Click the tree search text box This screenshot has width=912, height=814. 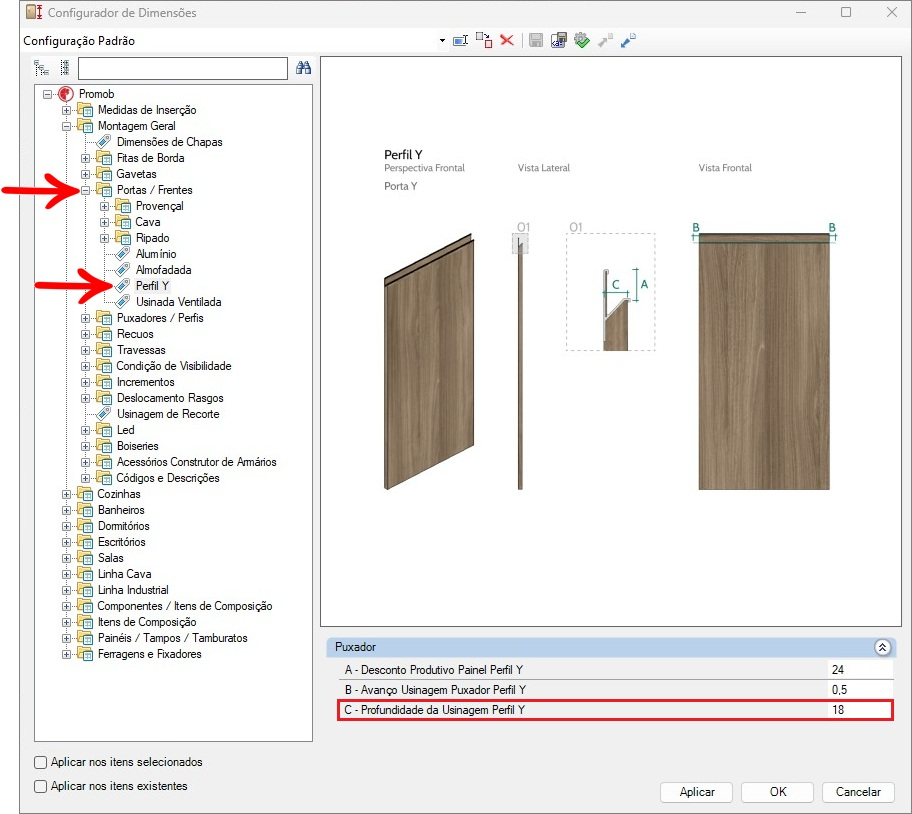pos(183,68)
